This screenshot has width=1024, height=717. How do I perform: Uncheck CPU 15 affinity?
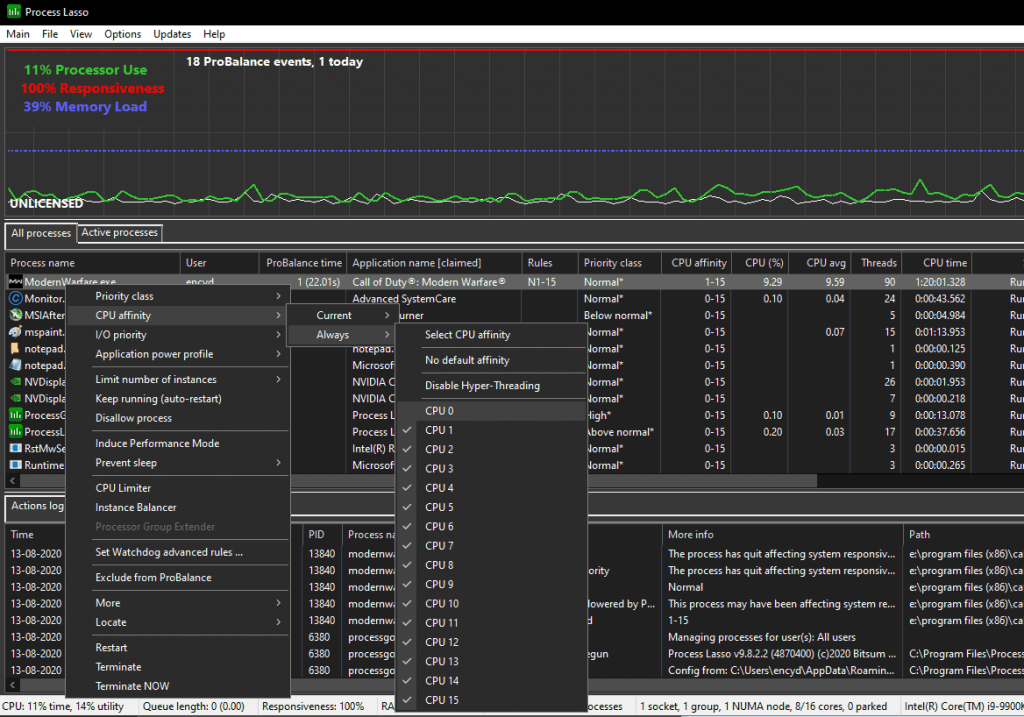click(x=491, y=700)
